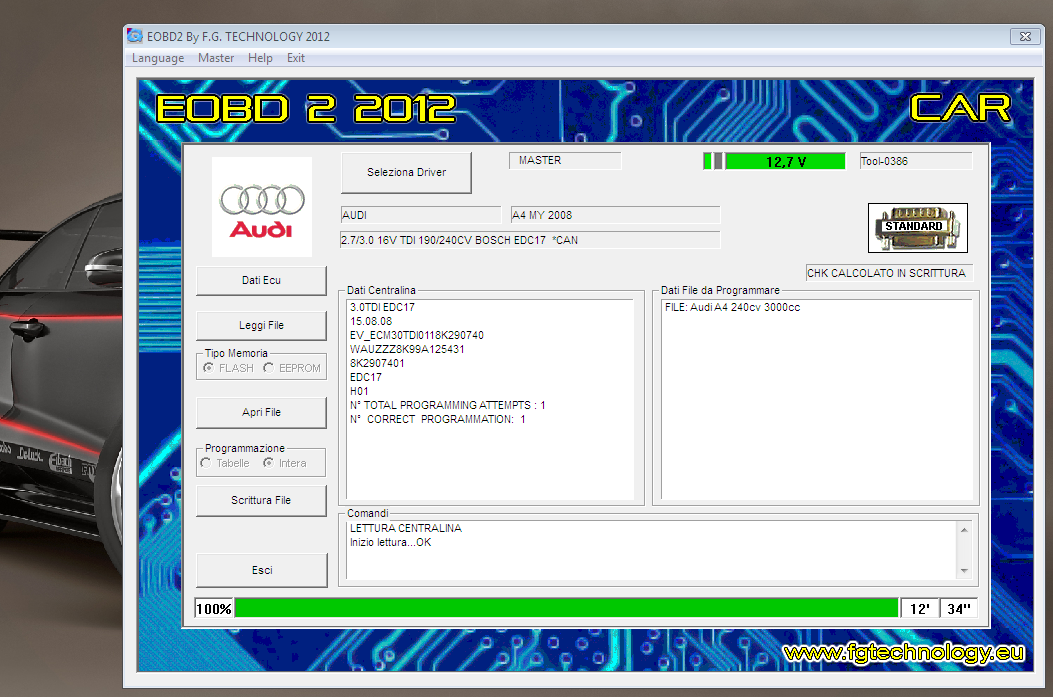1053x697 pixels.
Task: Click the Comandi scroll up arrow
Action: point(964,530)
